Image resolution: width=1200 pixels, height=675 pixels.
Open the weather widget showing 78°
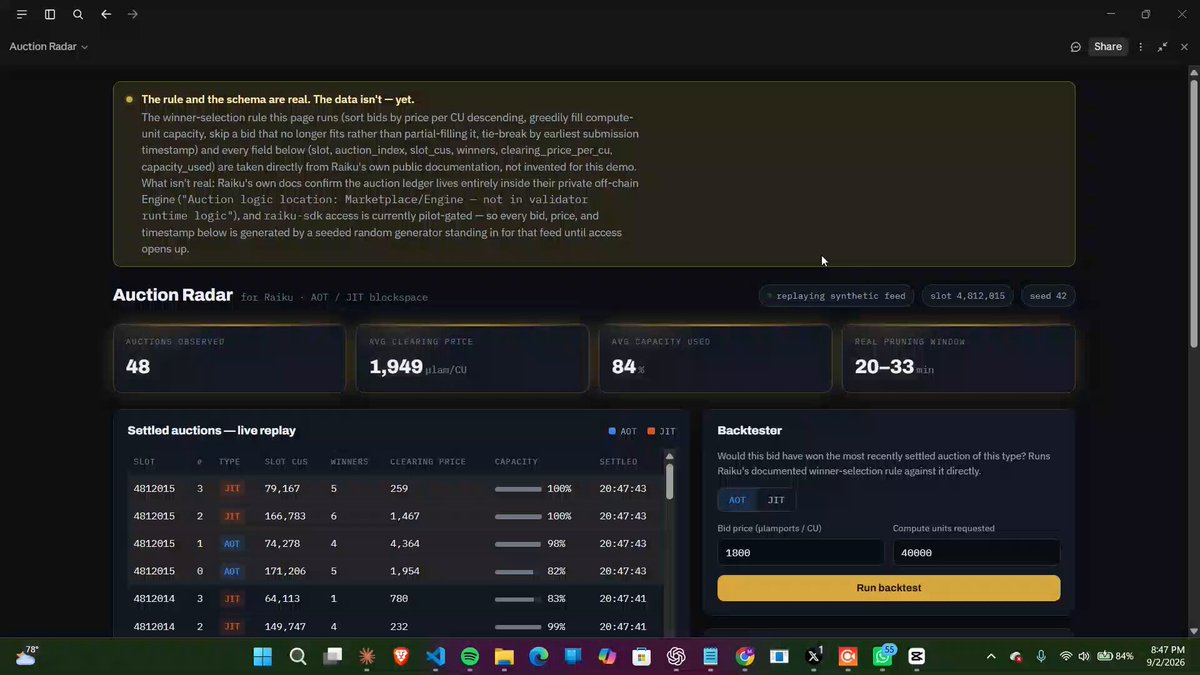click(26, 656)
